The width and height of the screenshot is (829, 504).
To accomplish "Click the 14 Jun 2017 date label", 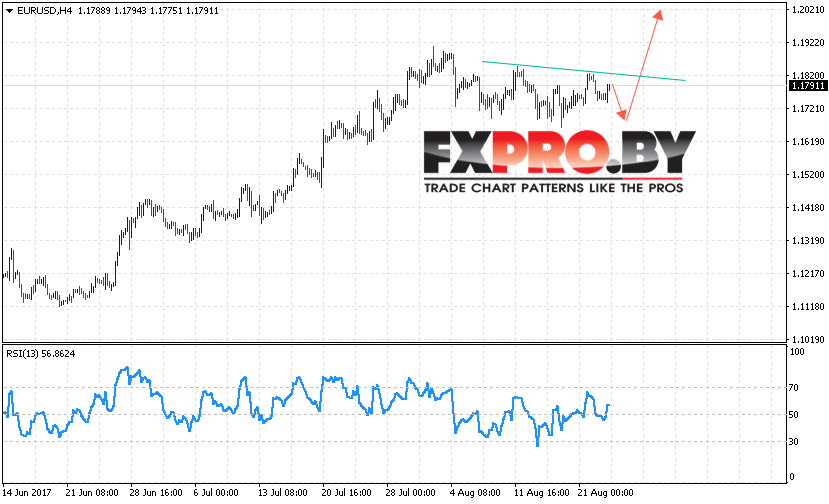I will tap(27, 493).
